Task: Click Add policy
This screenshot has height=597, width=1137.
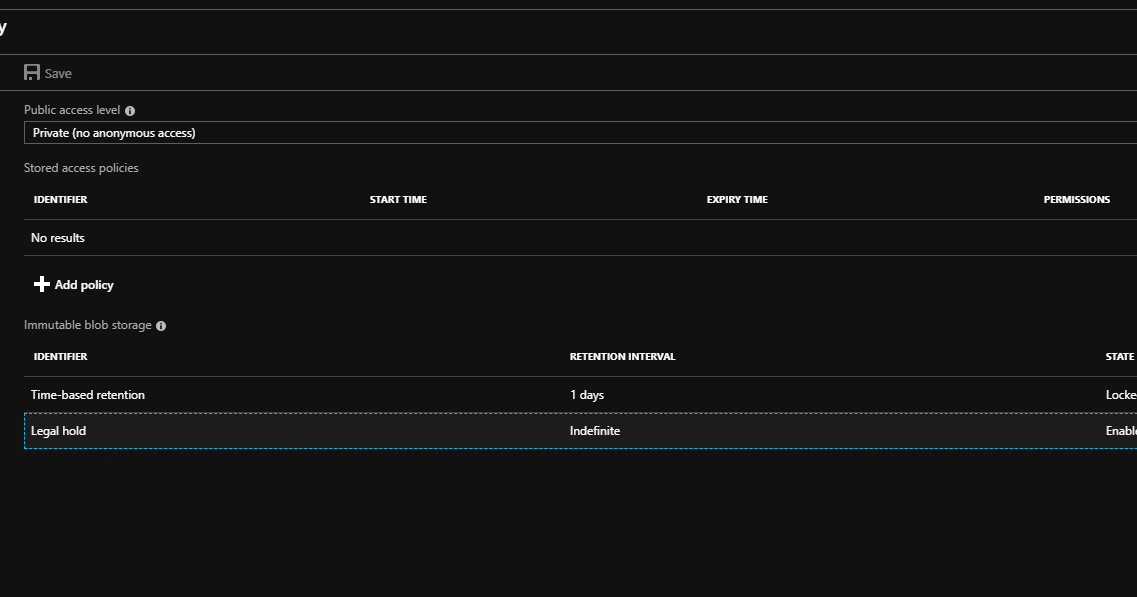Action: 84,284
